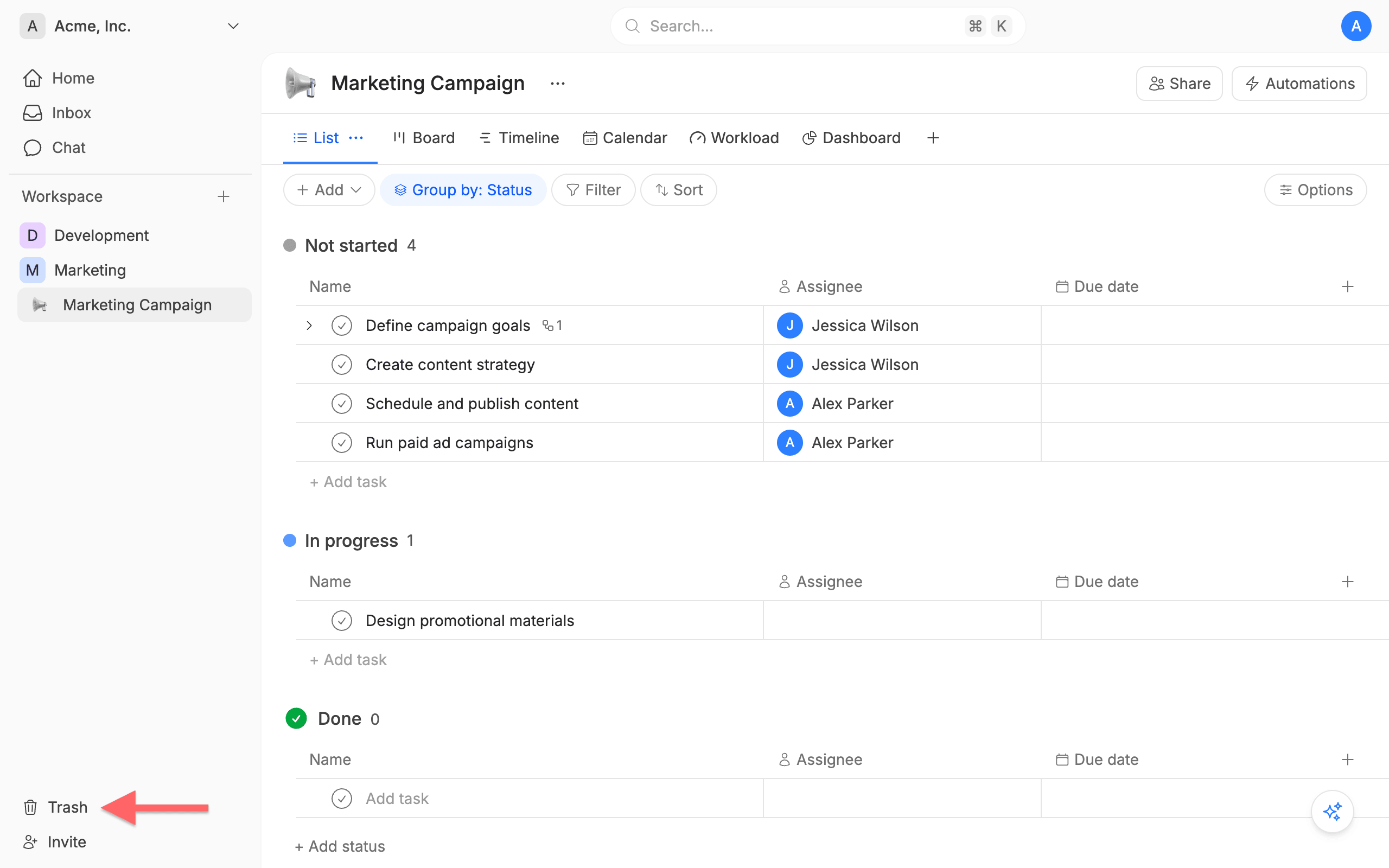1389x868 pixels.
Task: Expand the Define campaign goals subtasks
Action: tap(309, 325)
